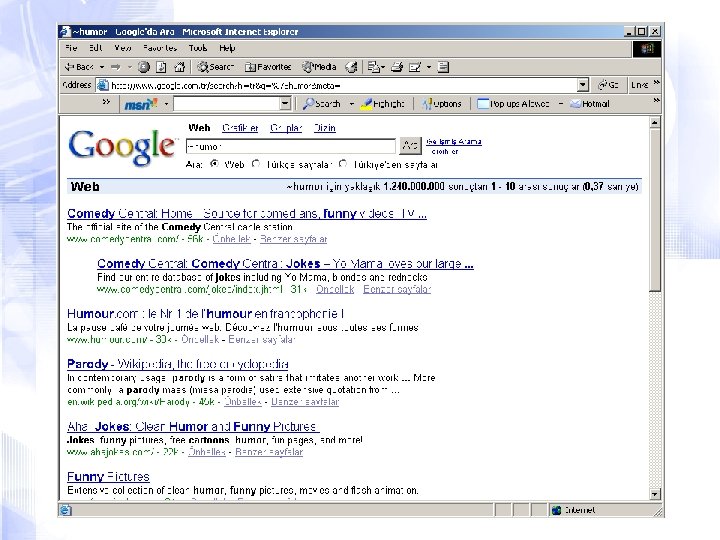Open the Tools menu
Screen dimensions: 720x540
click(x=198, y=48)
